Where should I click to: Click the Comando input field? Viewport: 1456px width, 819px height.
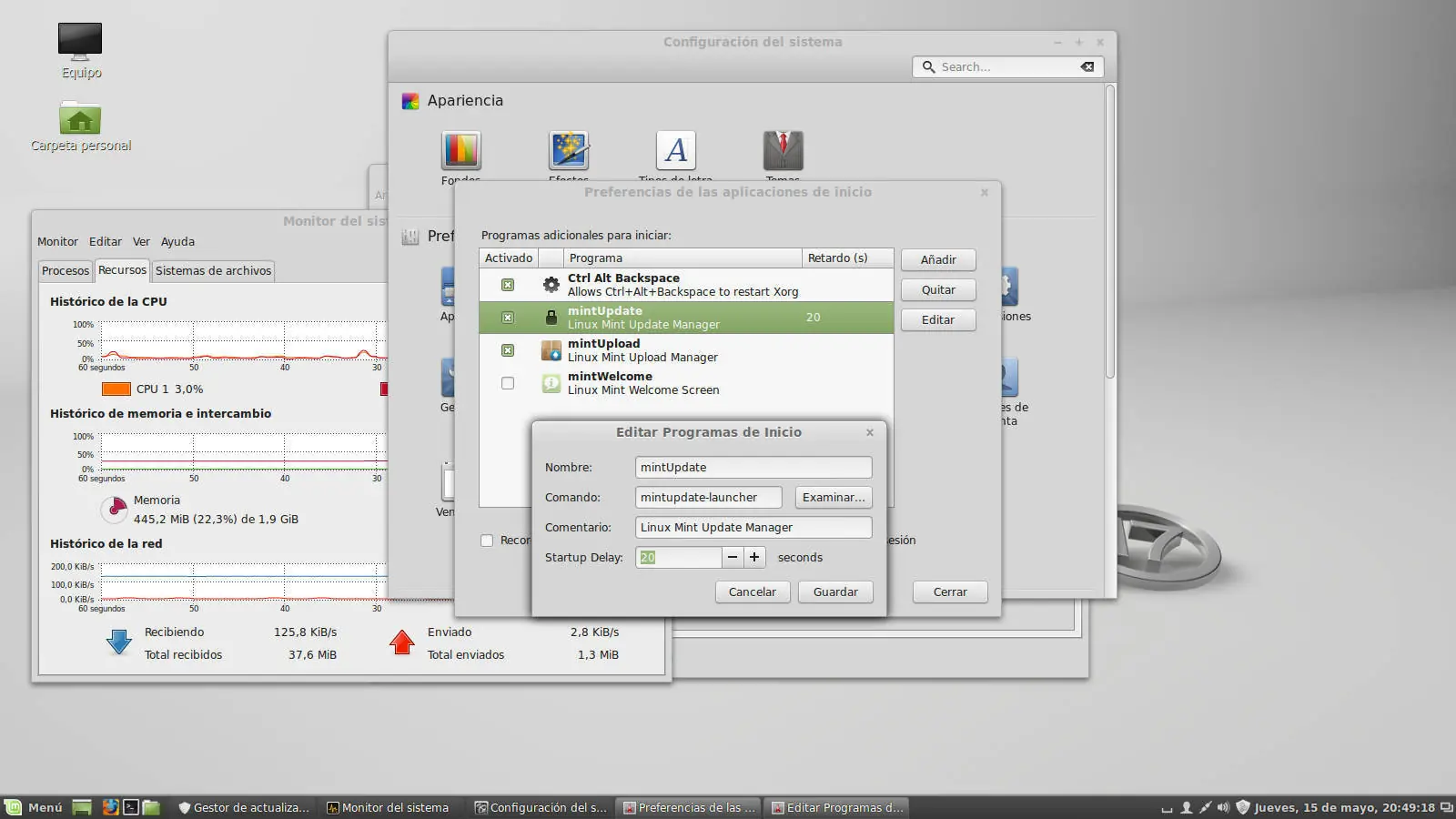point(709,497)
